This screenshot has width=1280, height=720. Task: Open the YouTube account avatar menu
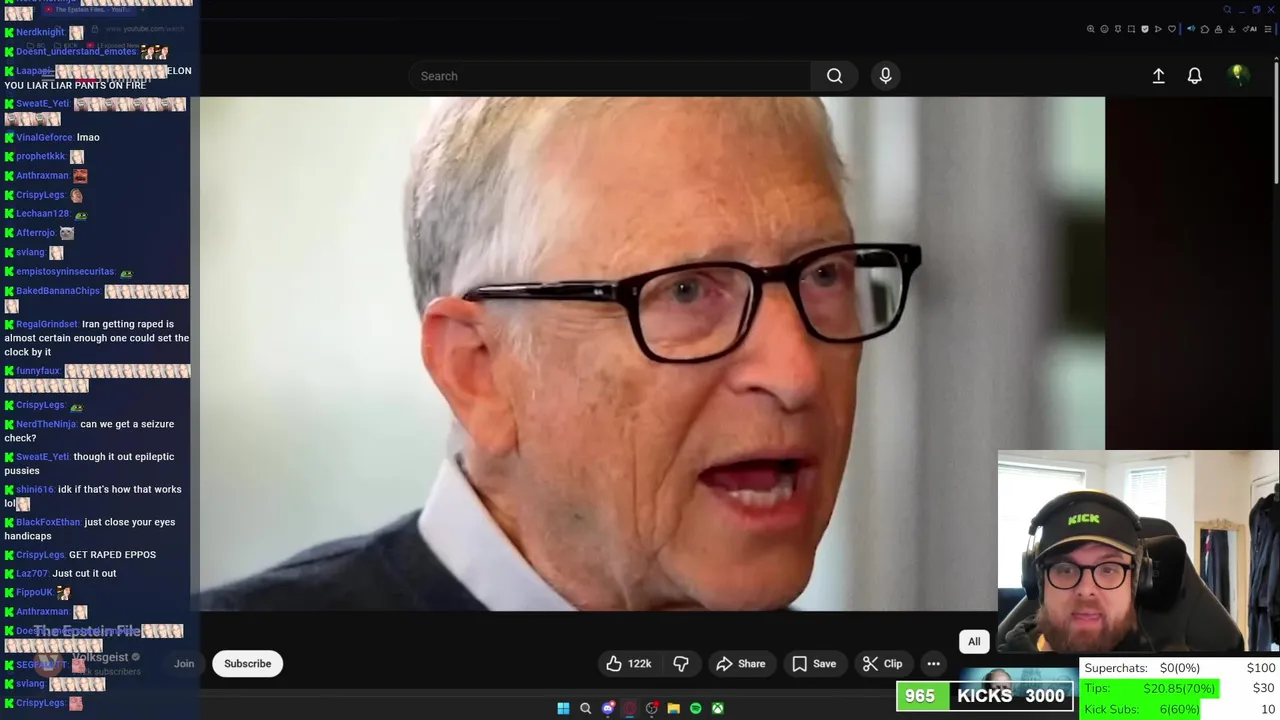pyautogui.click(x=1238, y=75)
